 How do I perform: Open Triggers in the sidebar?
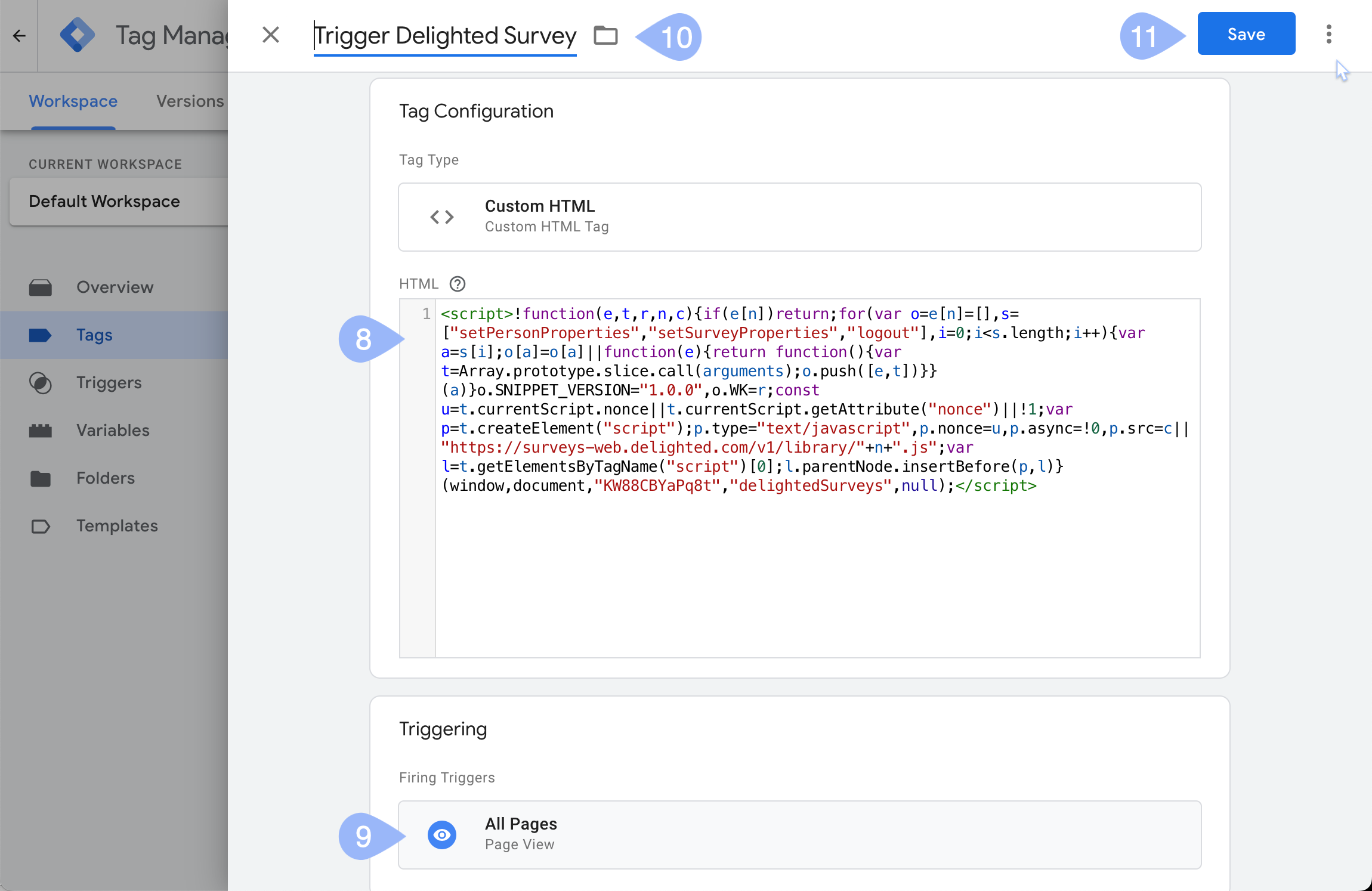pyautogui.click(x=114, y=383)
